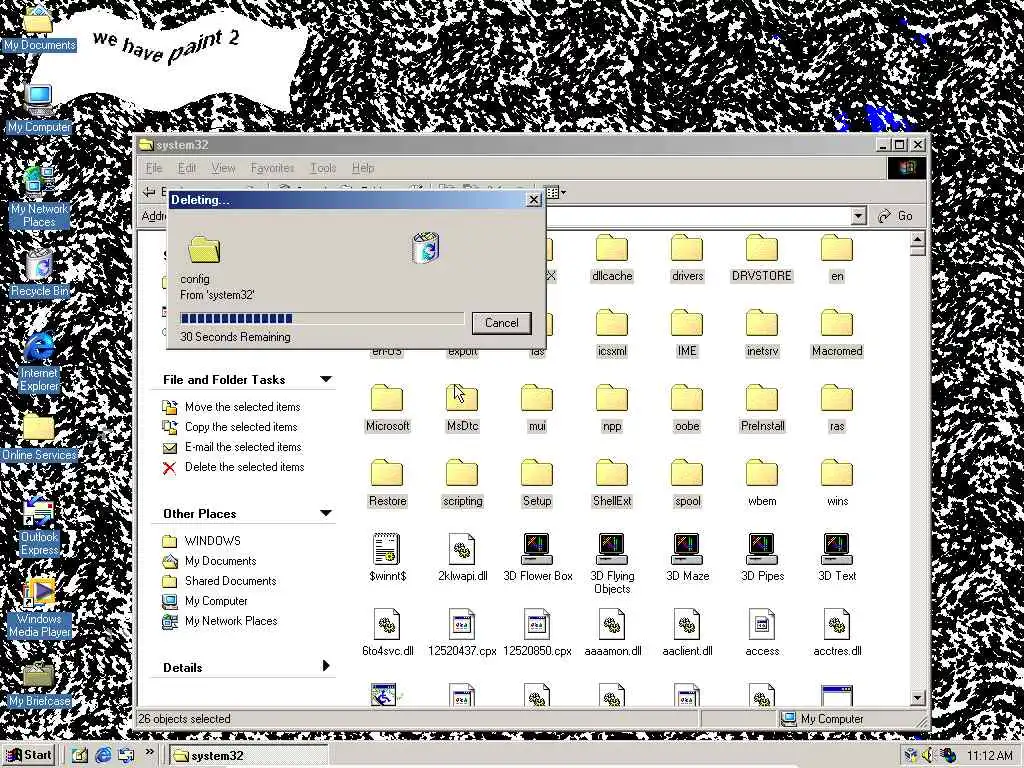The image size is (1024, 768).
Task: Select the wins folder
Action: click(x=837, y=485)
